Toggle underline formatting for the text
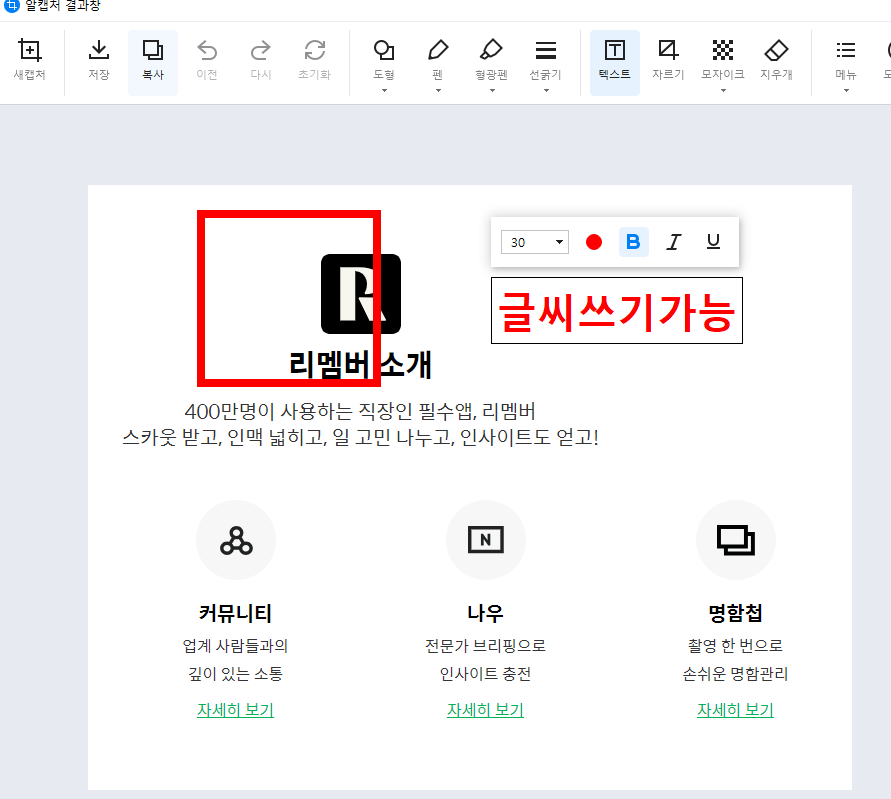The height and width of the screenshot is (799, 891). click(712, 241)
